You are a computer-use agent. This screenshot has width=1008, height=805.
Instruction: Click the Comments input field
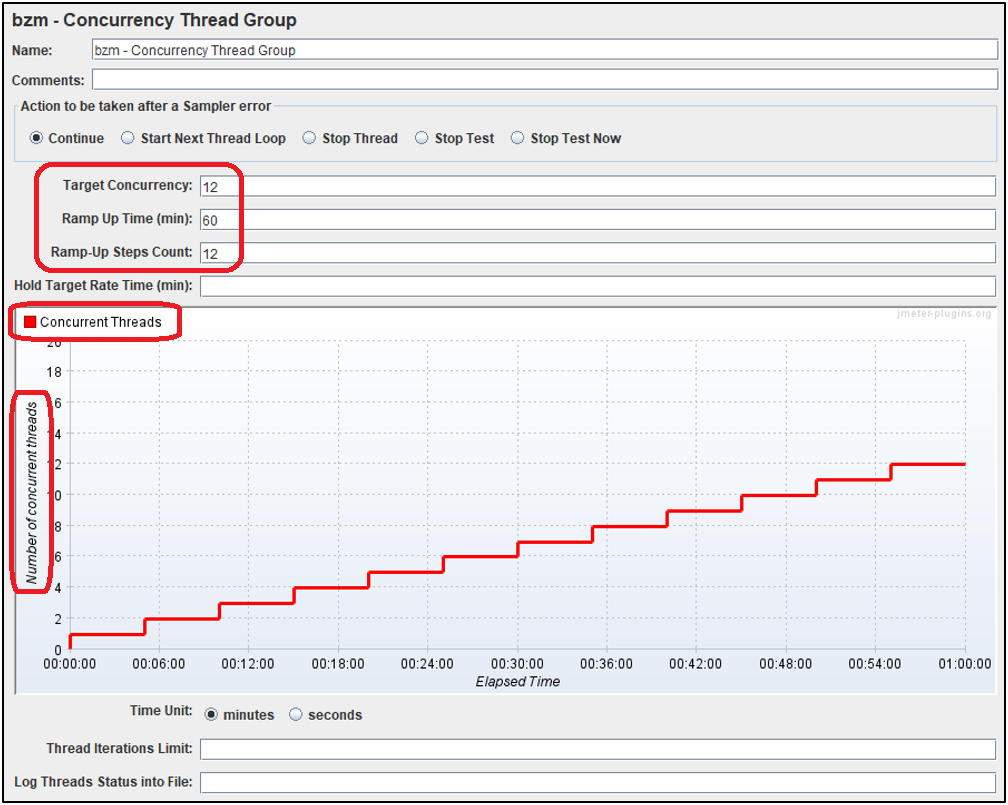(544, 80)
